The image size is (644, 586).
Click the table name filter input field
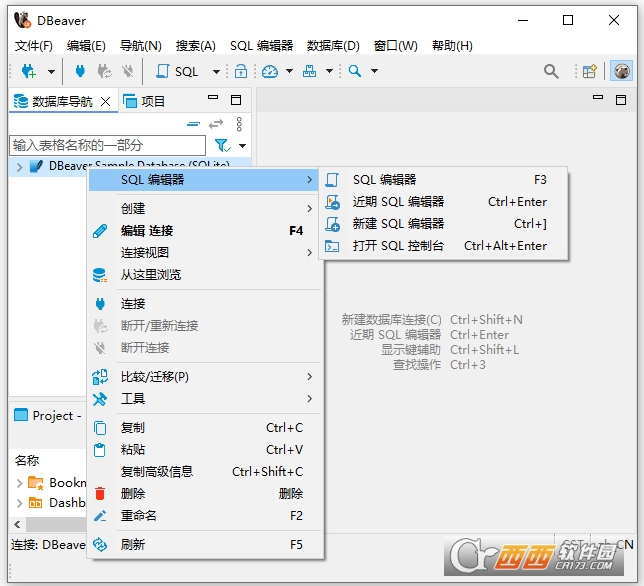107,145
